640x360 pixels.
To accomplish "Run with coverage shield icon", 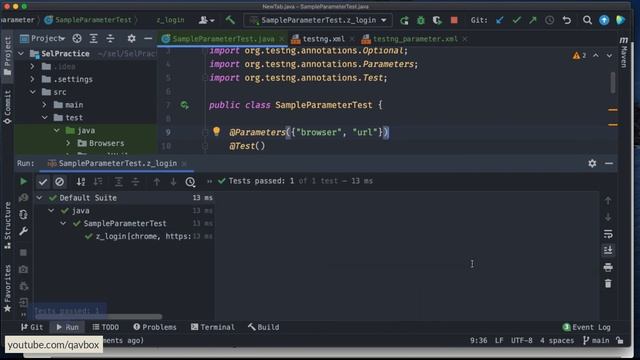I will 437,20.
